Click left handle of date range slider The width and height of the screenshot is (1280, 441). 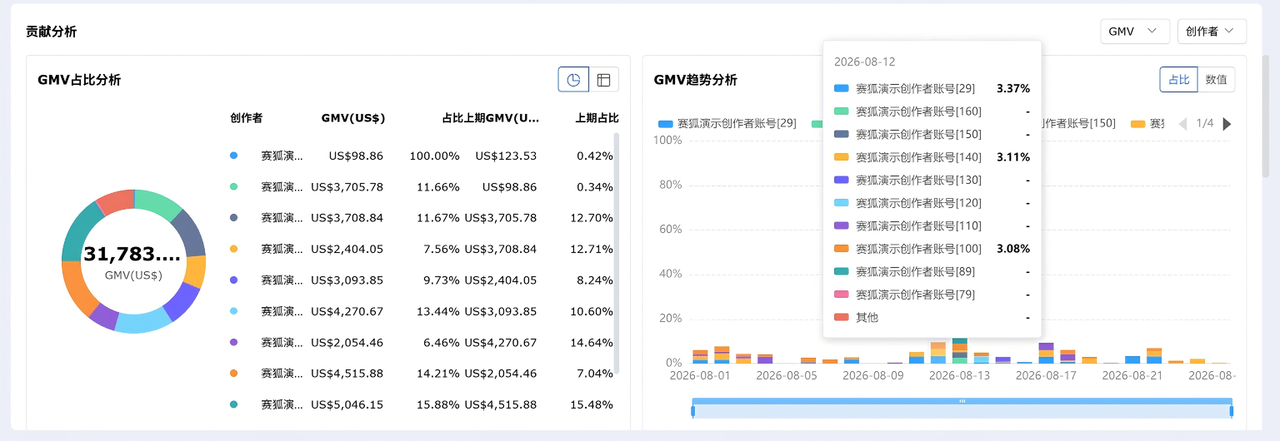click(x=692, y=409)
